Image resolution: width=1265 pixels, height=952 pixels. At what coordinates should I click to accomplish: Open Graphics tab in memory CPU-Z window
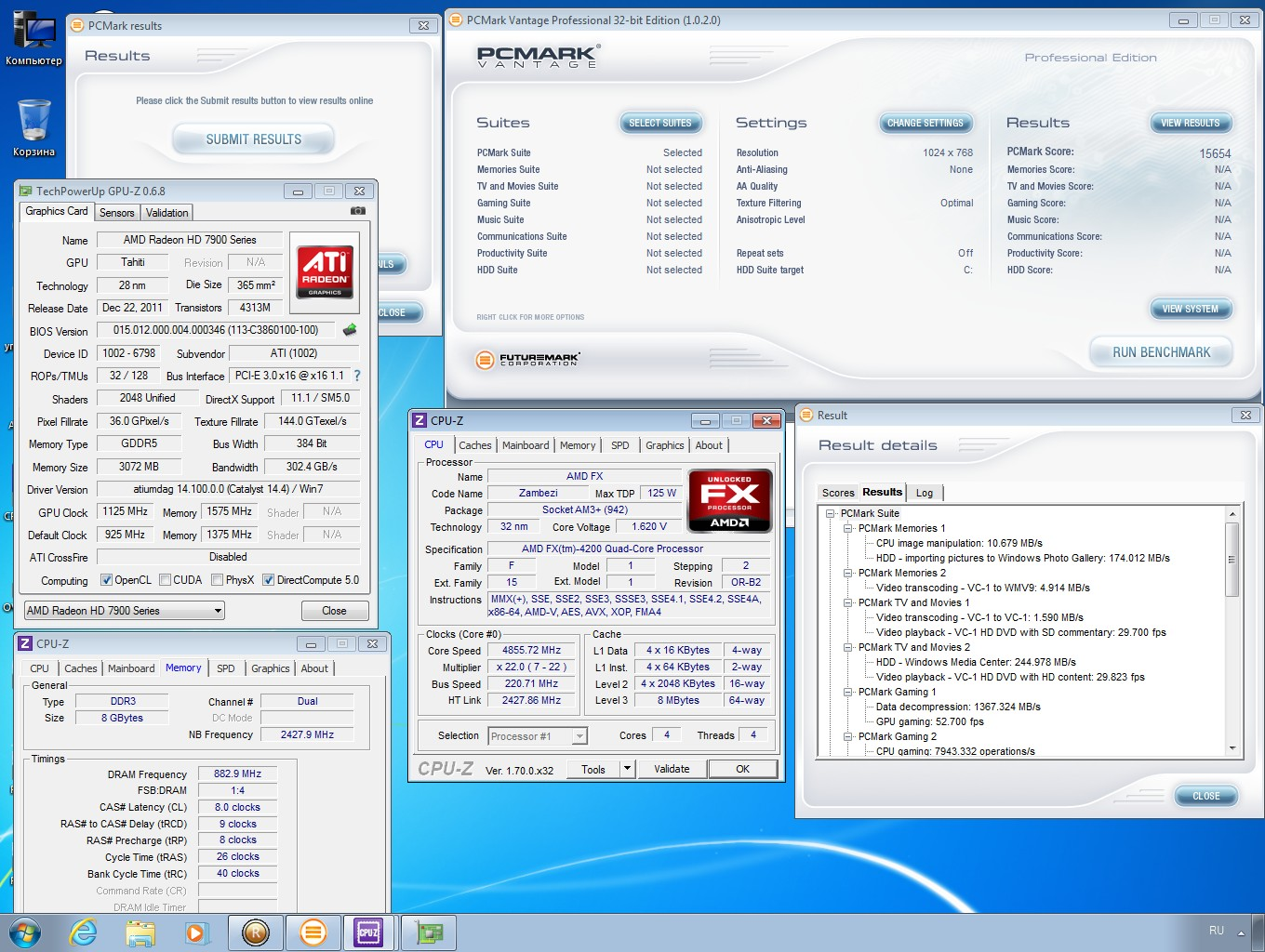(271, 668)
